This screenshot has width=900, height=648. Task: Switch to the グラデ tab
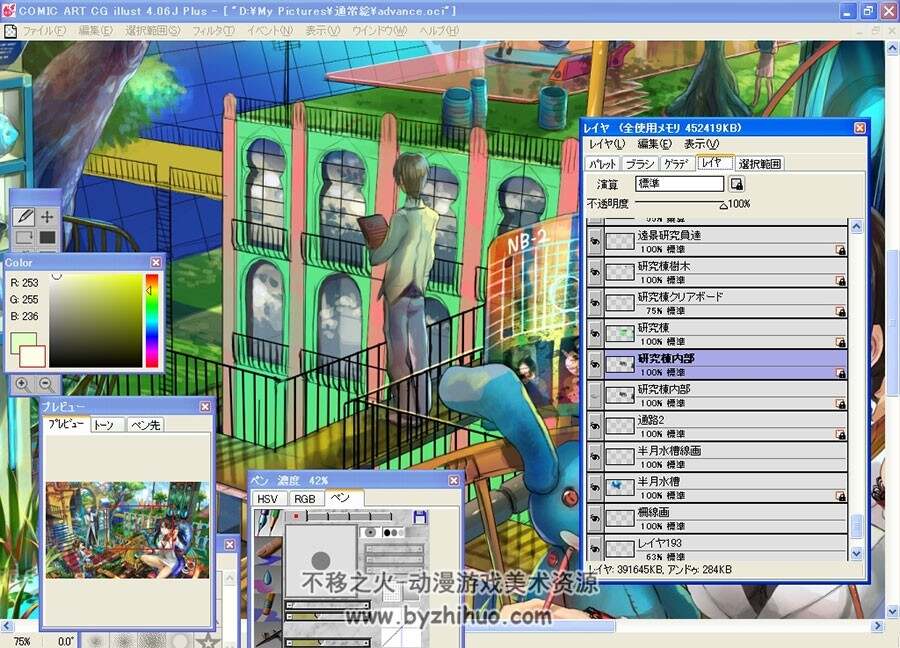(677, 164)
